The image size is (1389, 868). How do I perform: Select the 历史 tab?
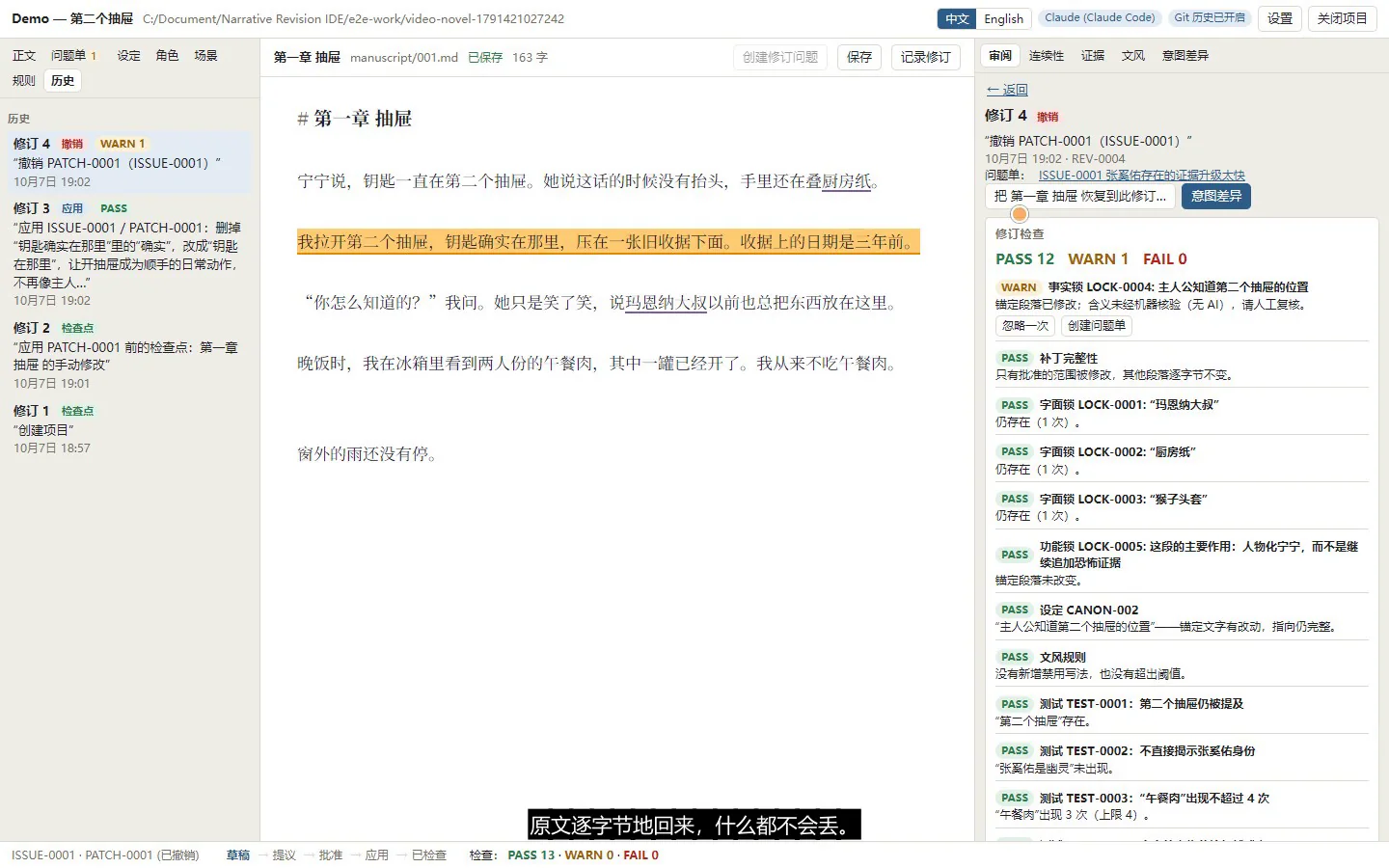click(x=63, y=81)
